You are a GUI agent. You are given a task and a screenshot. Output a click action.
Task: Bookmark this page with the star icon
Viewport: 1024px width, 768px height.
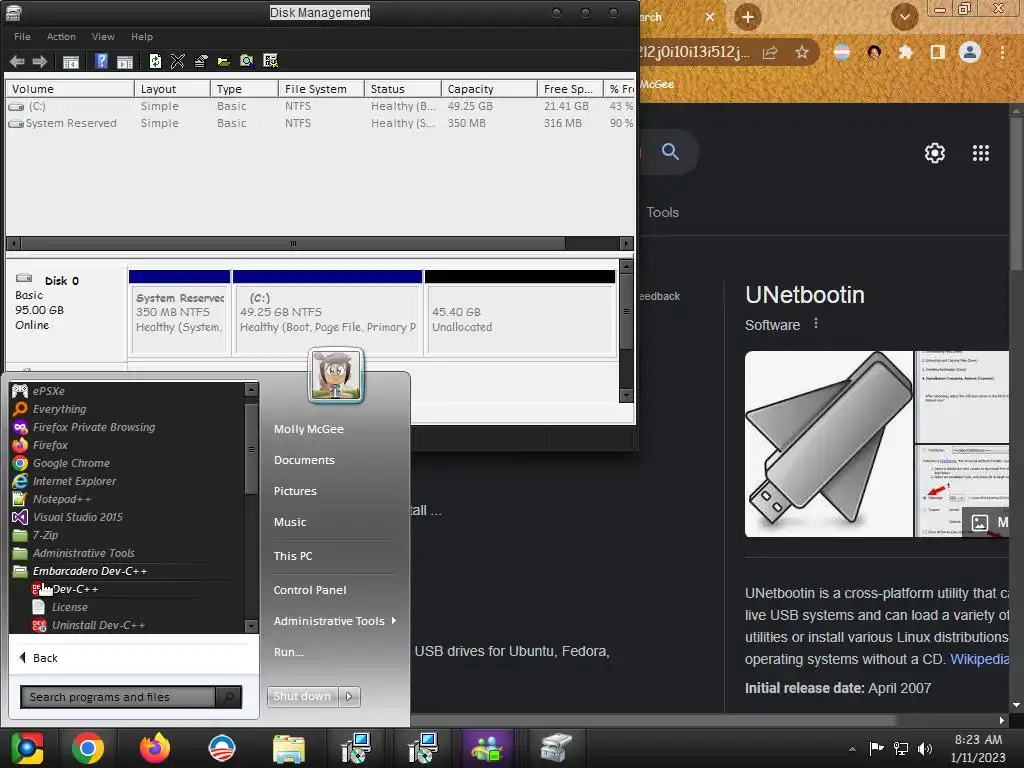(x=802, y=52)
